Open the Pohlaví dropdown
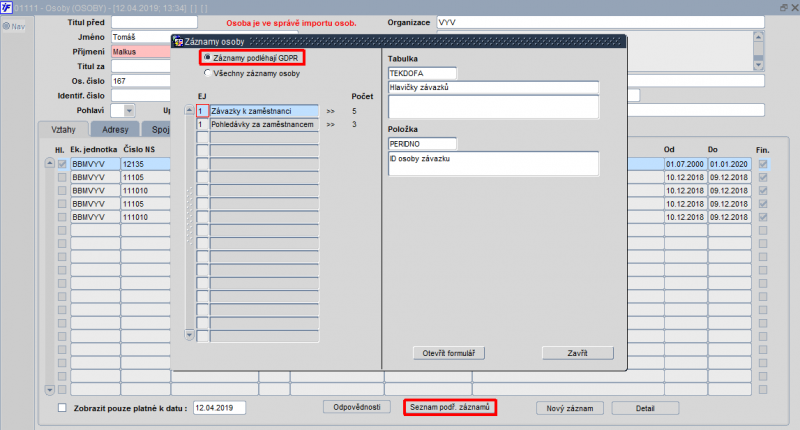 (x=129, y=110)
